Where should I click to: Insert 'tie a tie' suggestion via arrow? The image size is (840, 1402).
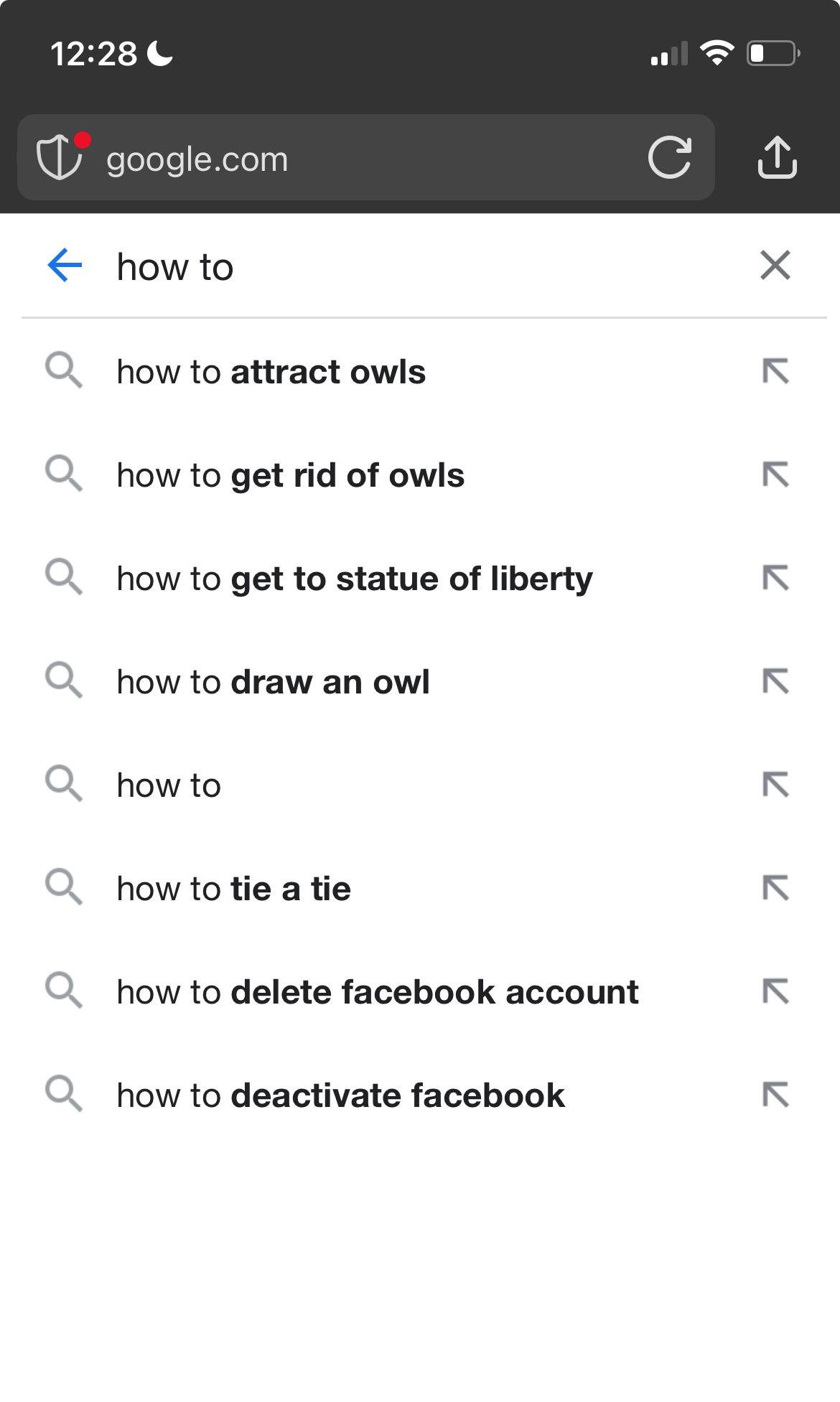click(775, 889)
